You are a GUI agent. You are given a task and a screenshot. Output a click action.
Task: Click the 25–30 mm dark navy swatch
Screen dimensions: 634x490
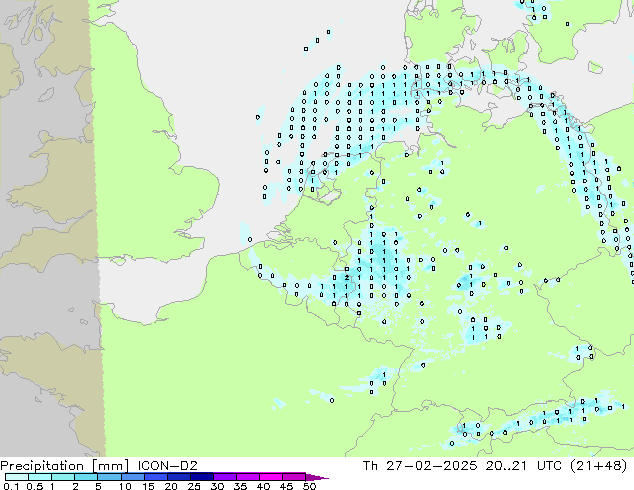pyautogui.click(x=202, y=477)
